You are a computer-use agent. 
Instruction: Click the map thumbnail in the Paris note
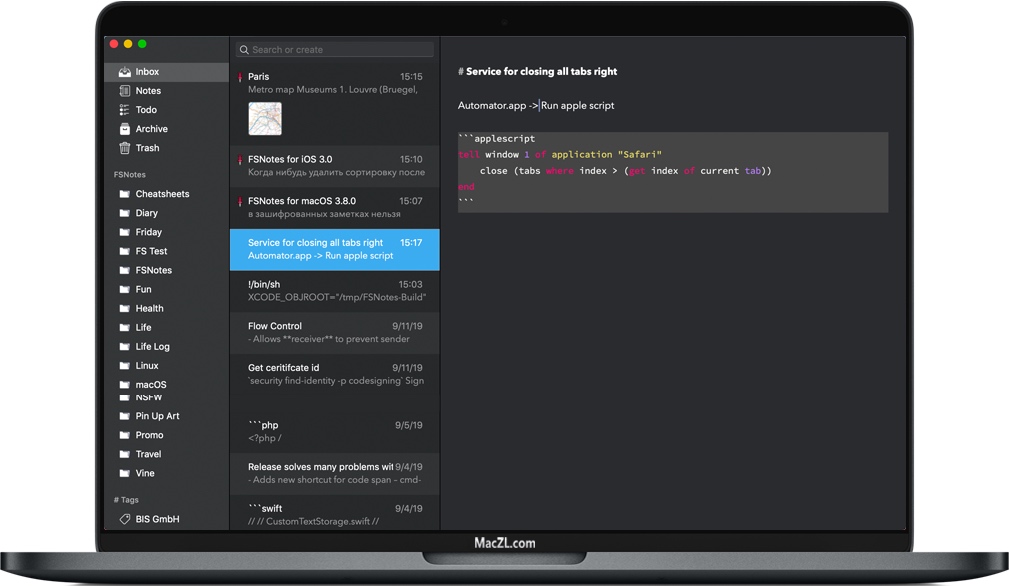(264, 118)
